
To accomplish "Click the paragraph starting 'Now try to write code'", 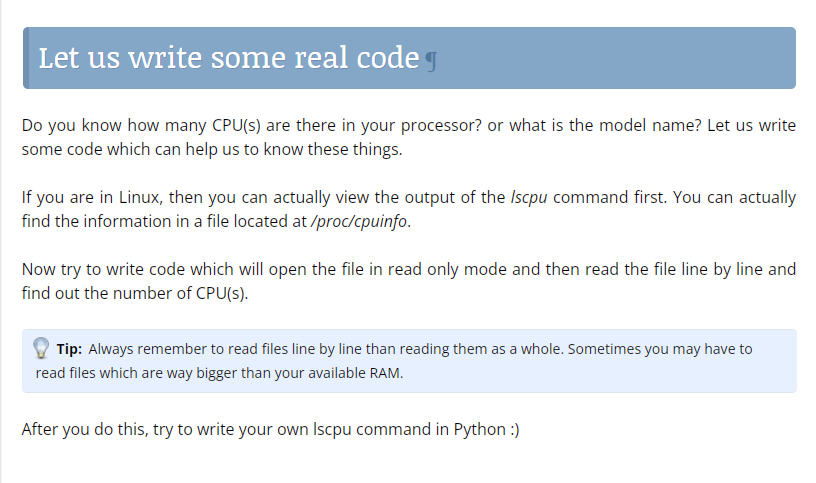I will (408, 281).
